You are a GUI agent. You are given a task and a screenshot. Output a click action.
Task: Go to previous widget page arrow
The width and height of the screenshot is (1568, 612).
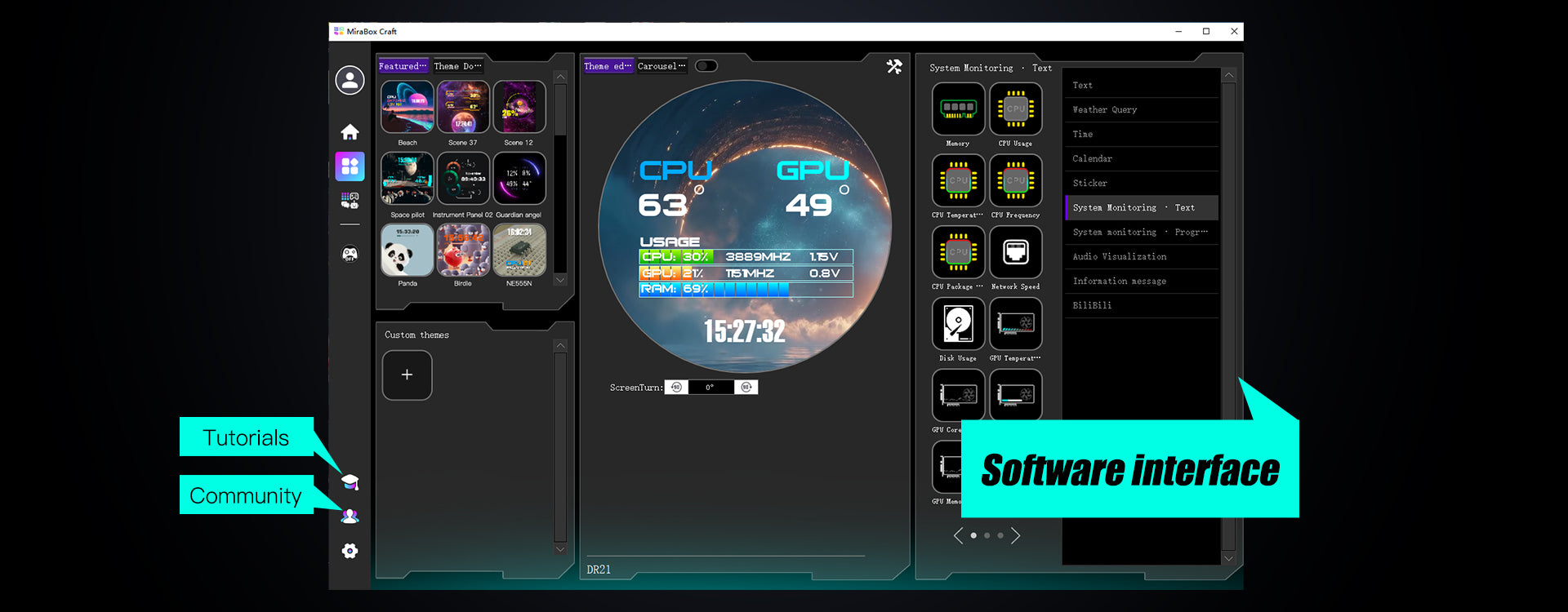[x=959, y=535]
